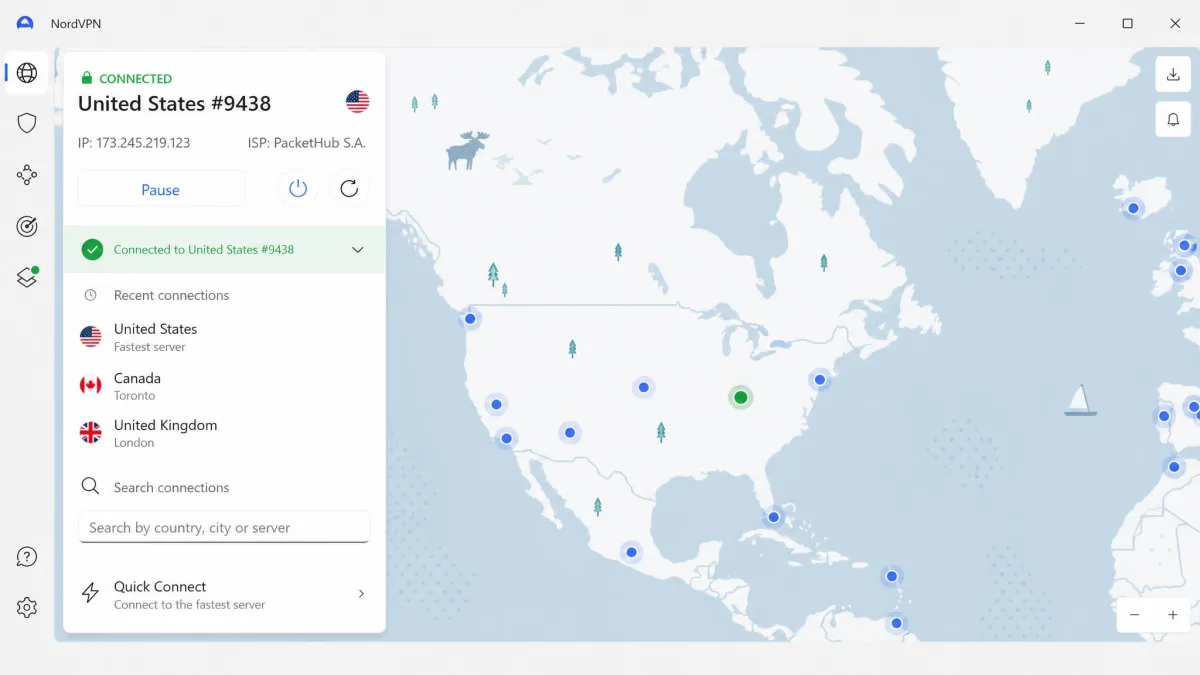Open the notifications bell icon
The image size is (1200, 675).
click(1172, 120)
